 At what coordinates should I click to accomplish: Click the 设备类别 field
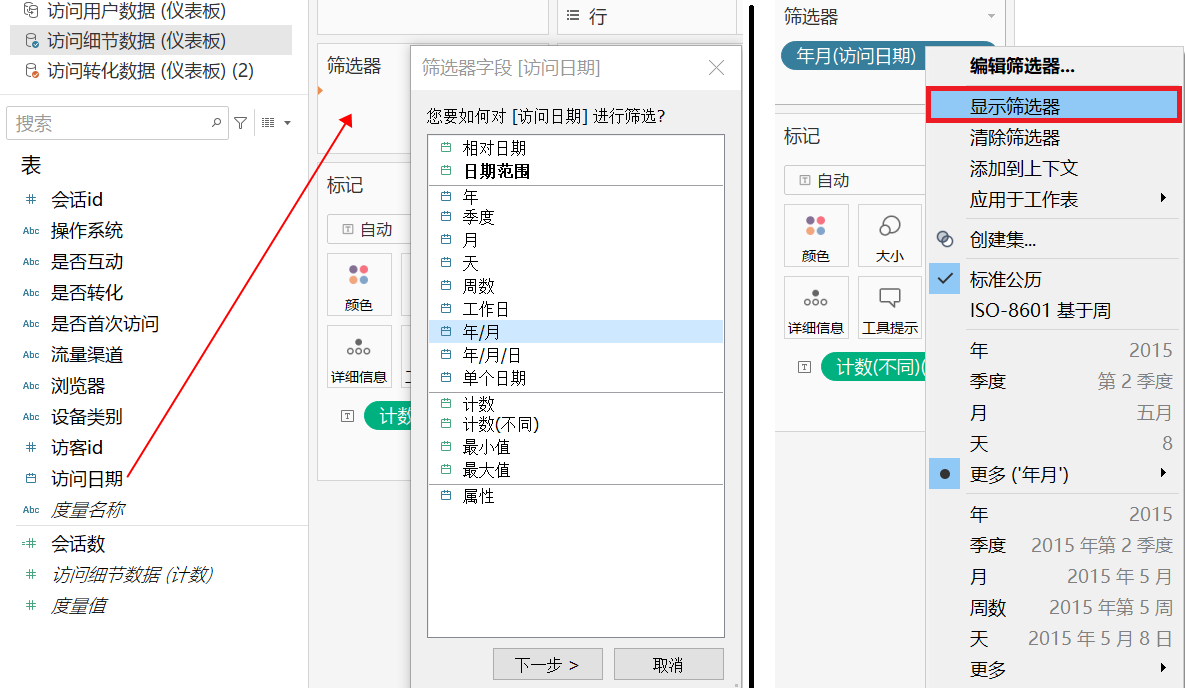click(x=87, y=417)
